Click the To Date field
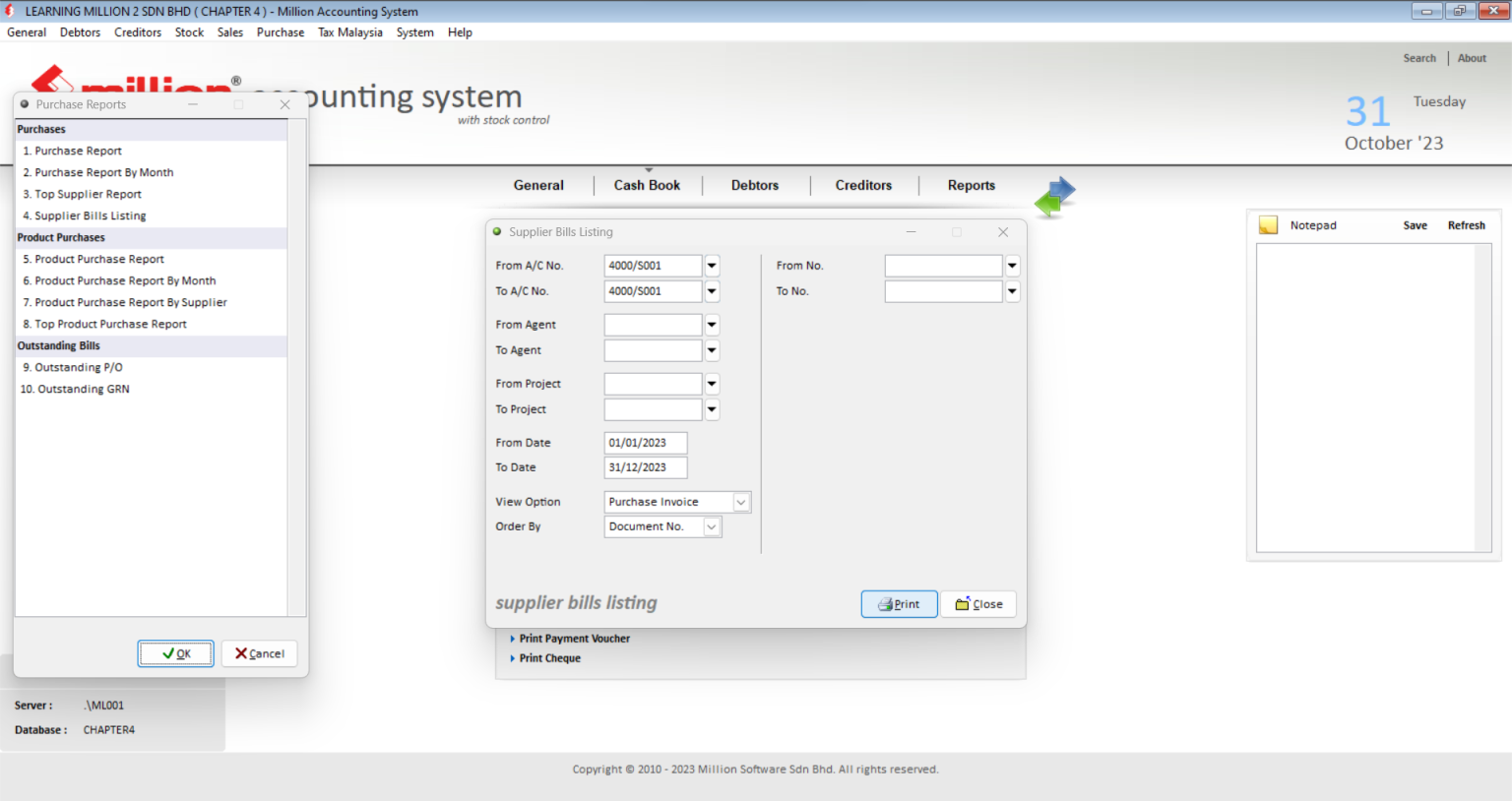Viewport: 1512px width, 801px height. 646,467
